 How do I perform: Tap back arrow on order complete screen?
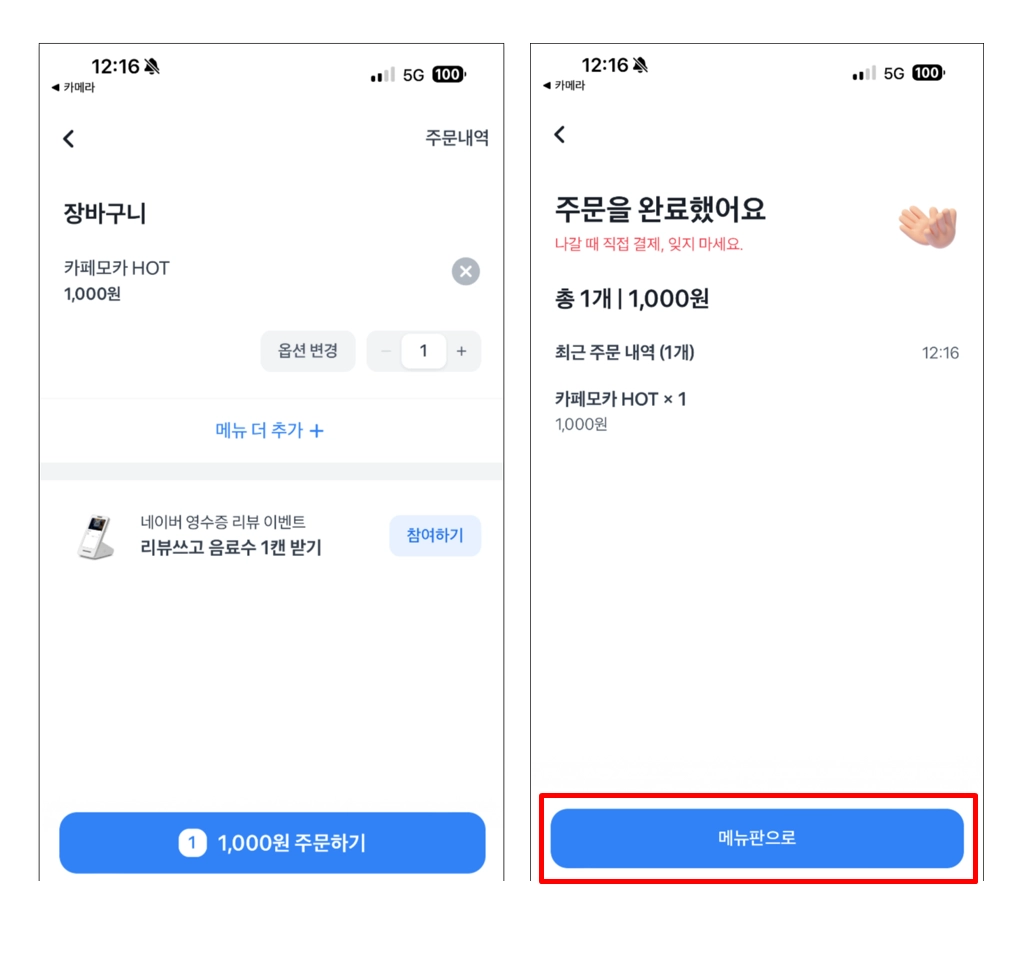tap(559, 135)
